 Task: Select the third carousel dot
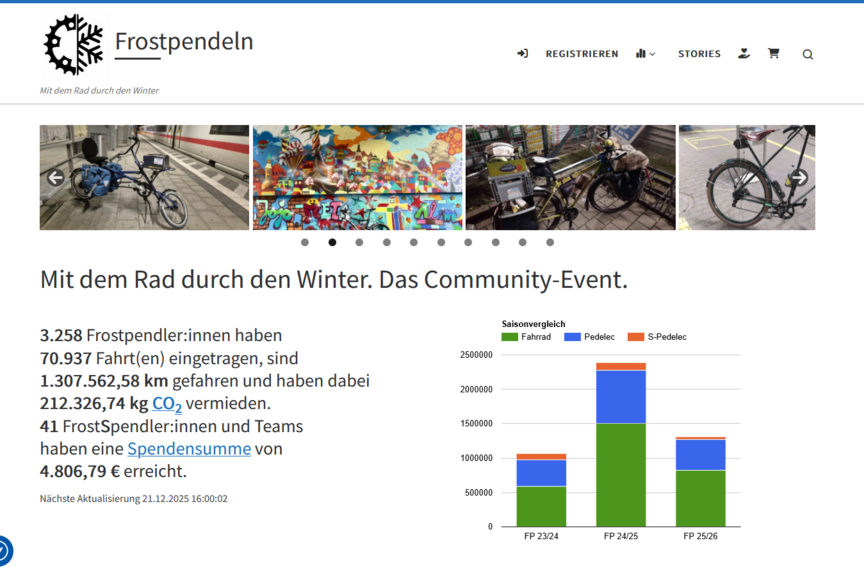click(x=359, y=242)
